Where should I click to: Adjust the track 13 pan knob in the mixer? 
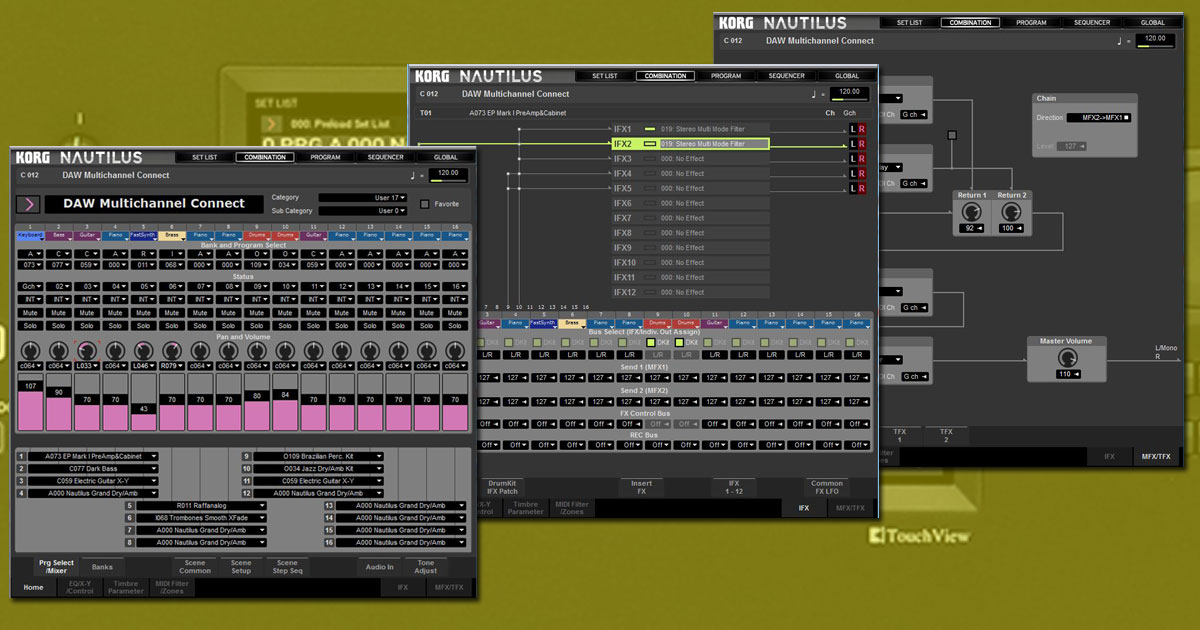(x=371, y=350)
